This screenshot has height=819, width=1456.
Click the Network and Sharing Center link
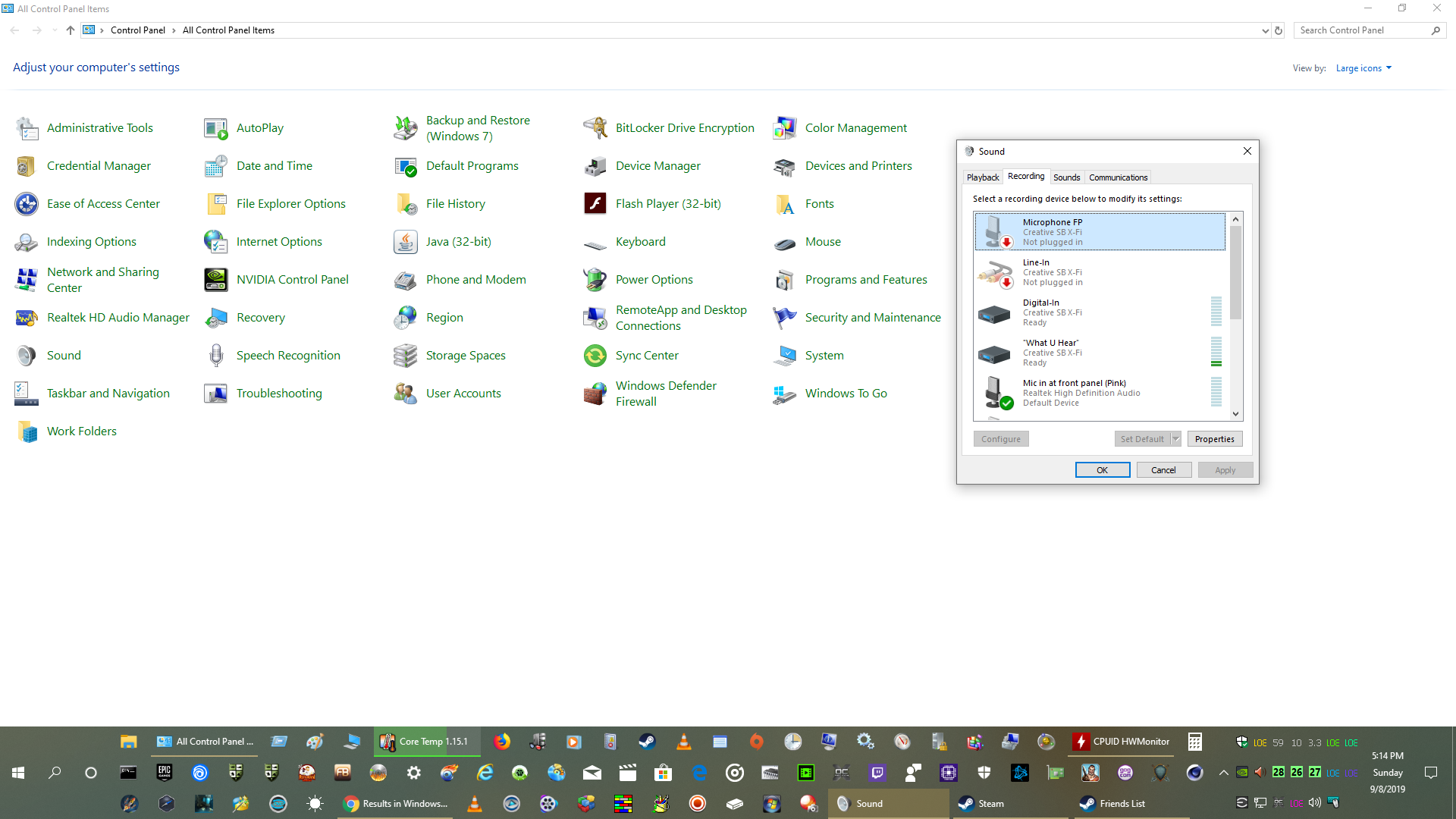103,280
